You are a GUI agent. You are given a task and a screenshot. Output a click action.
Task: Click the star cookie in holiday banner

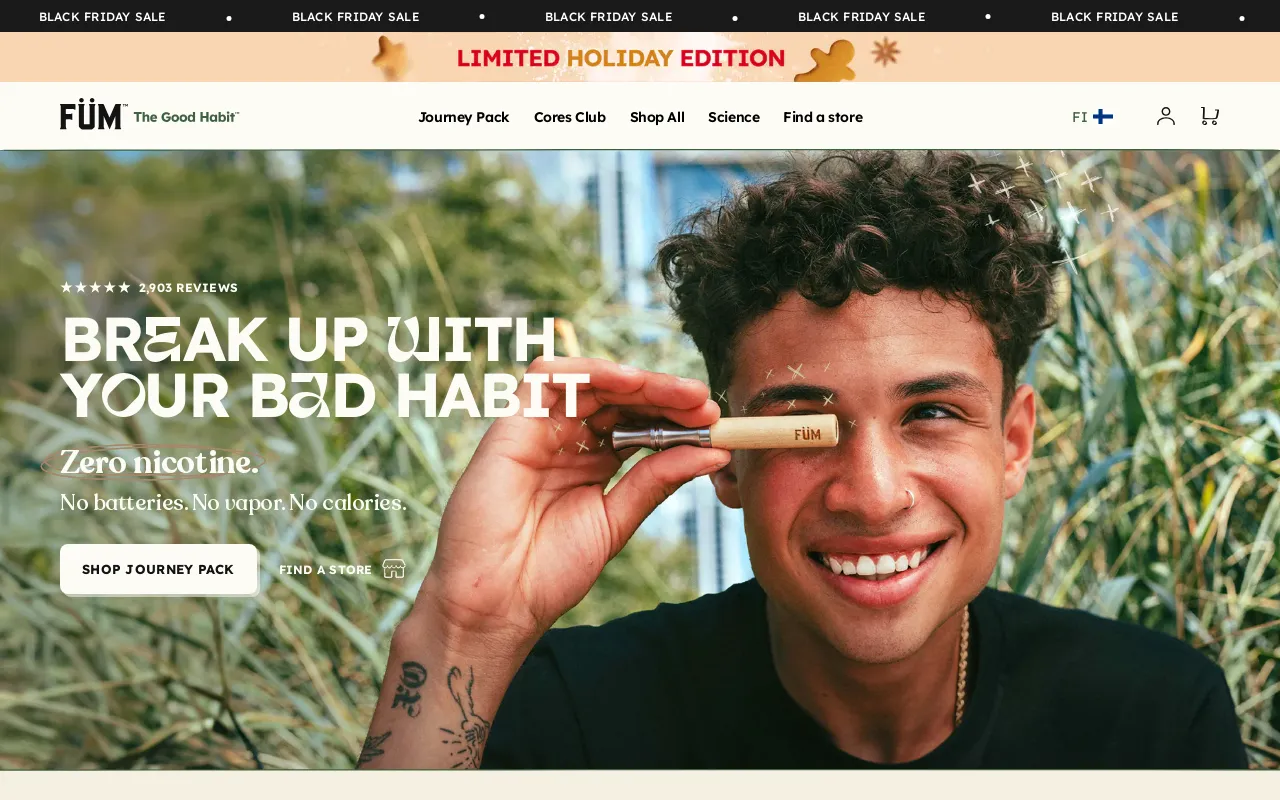393,57
